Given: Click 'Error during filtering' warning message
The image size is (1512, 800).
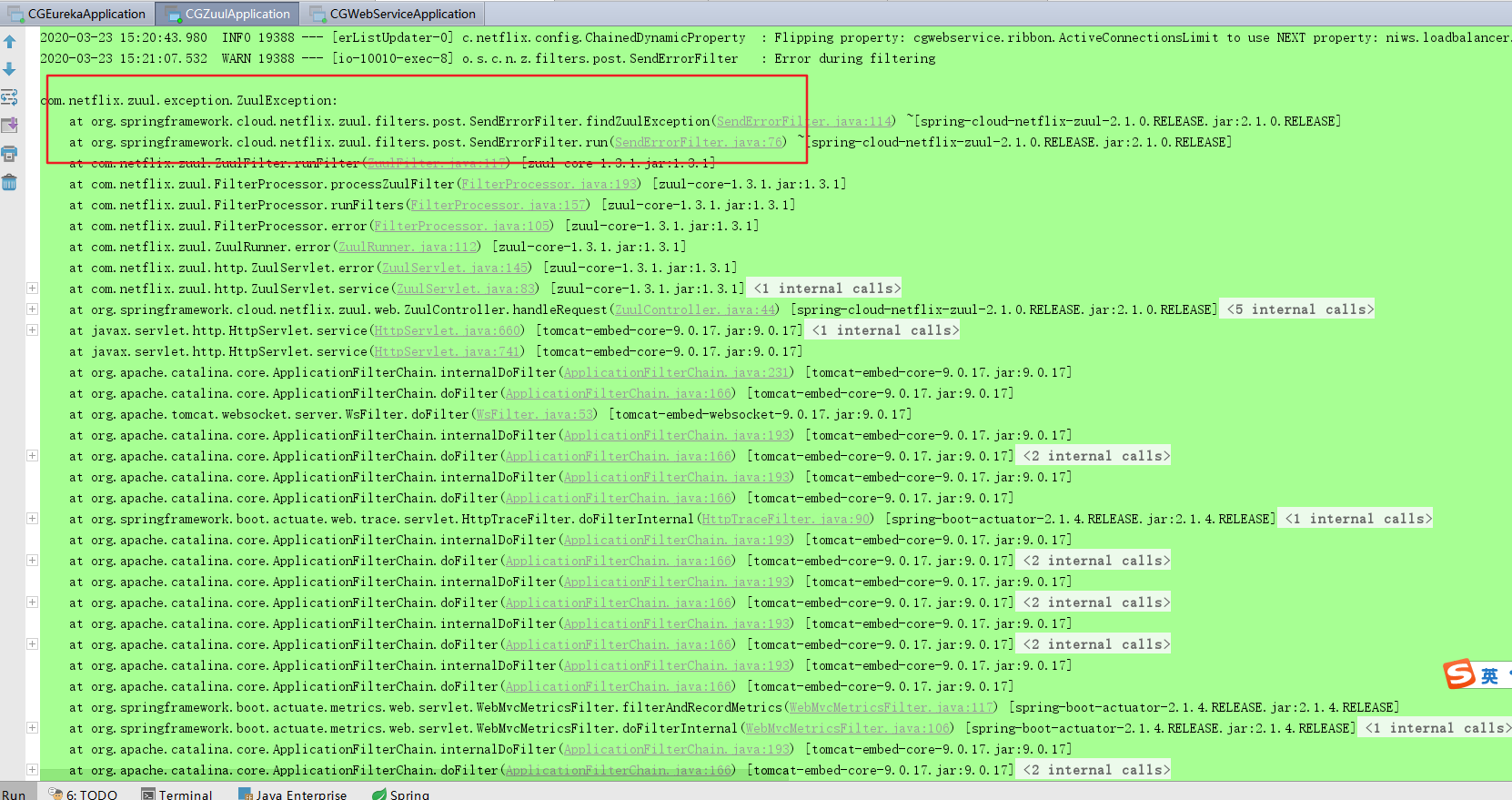Looking at the screenshot, I should [855, 58].
